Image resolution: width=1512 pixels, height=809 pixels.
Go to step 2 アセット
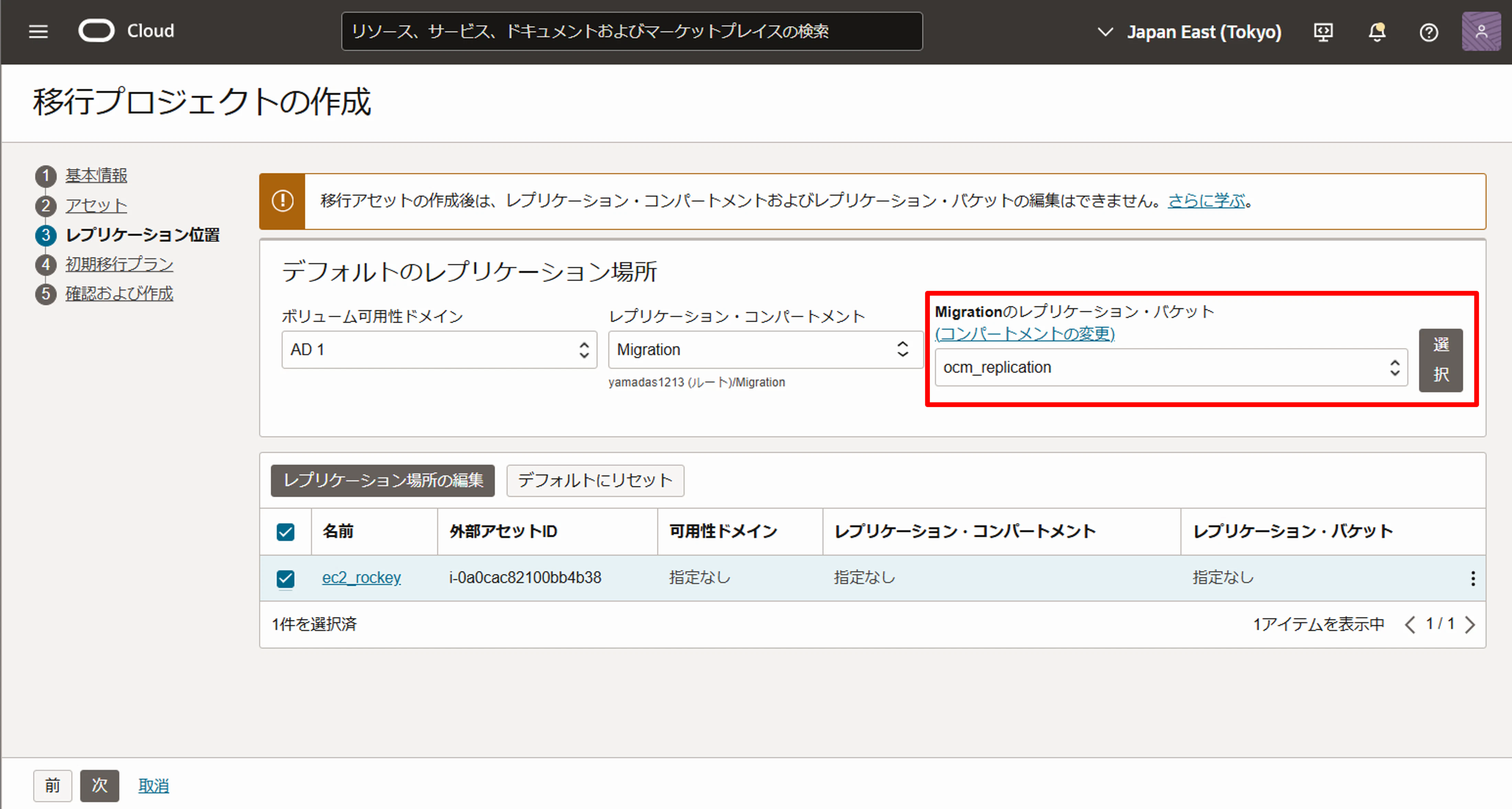coord(96,206)
